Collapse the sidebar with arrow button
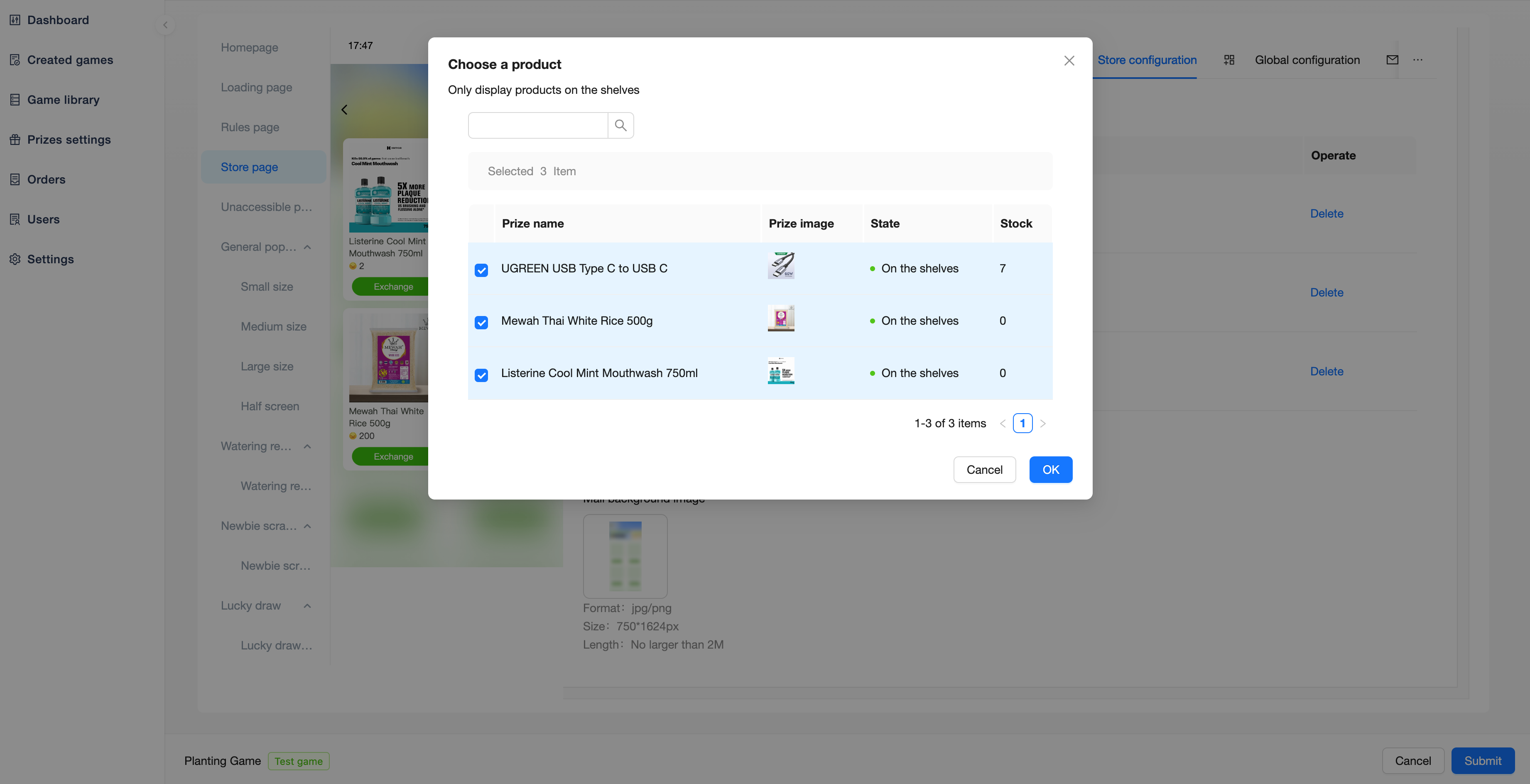 (165, 25)
